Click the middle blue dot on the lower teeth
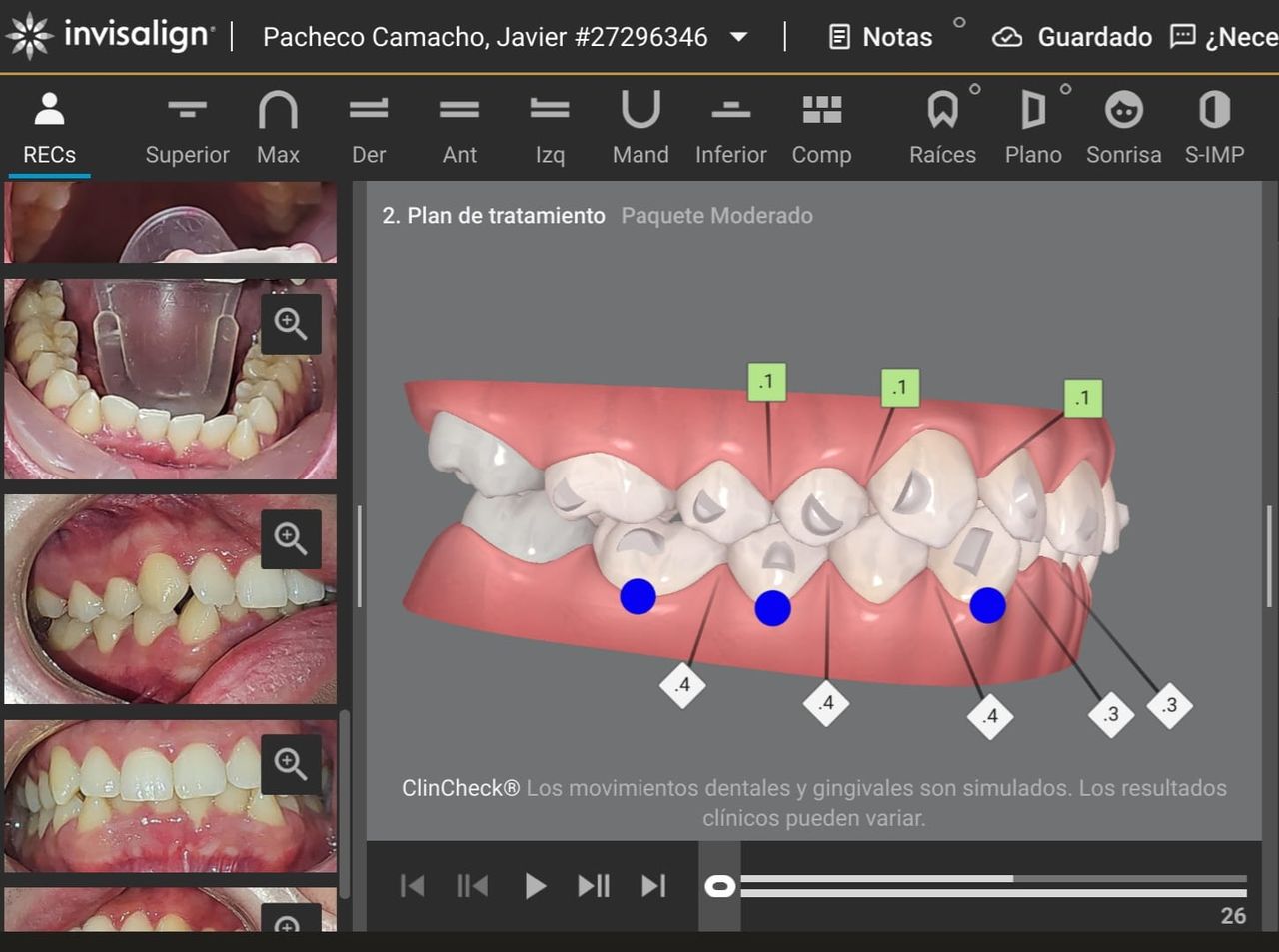 click(x=772, y=608)
